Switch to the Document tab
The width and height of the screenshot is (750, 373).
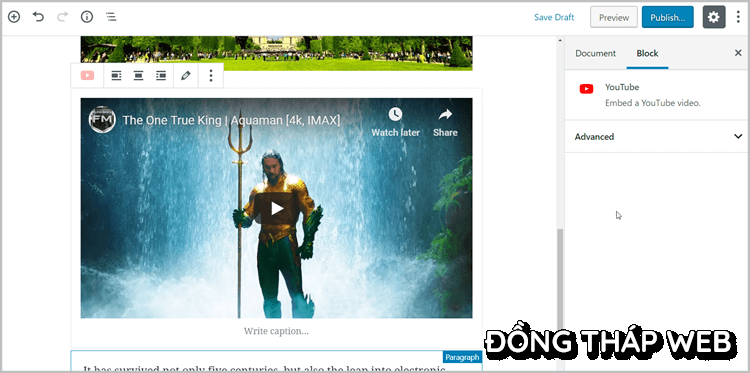(x=596, y=54)
